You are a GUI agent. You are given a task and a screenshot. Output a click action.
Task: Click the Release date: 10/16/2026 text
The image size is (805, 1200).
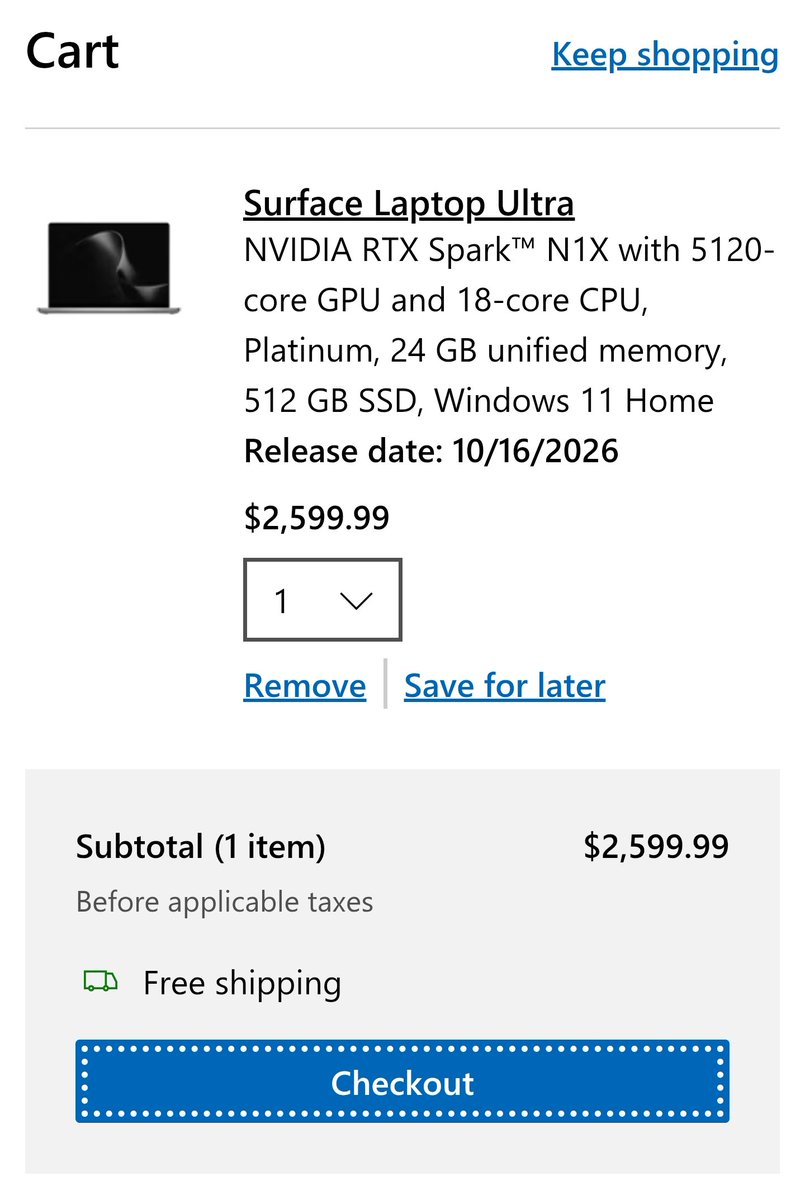click(x=431, y=451)
